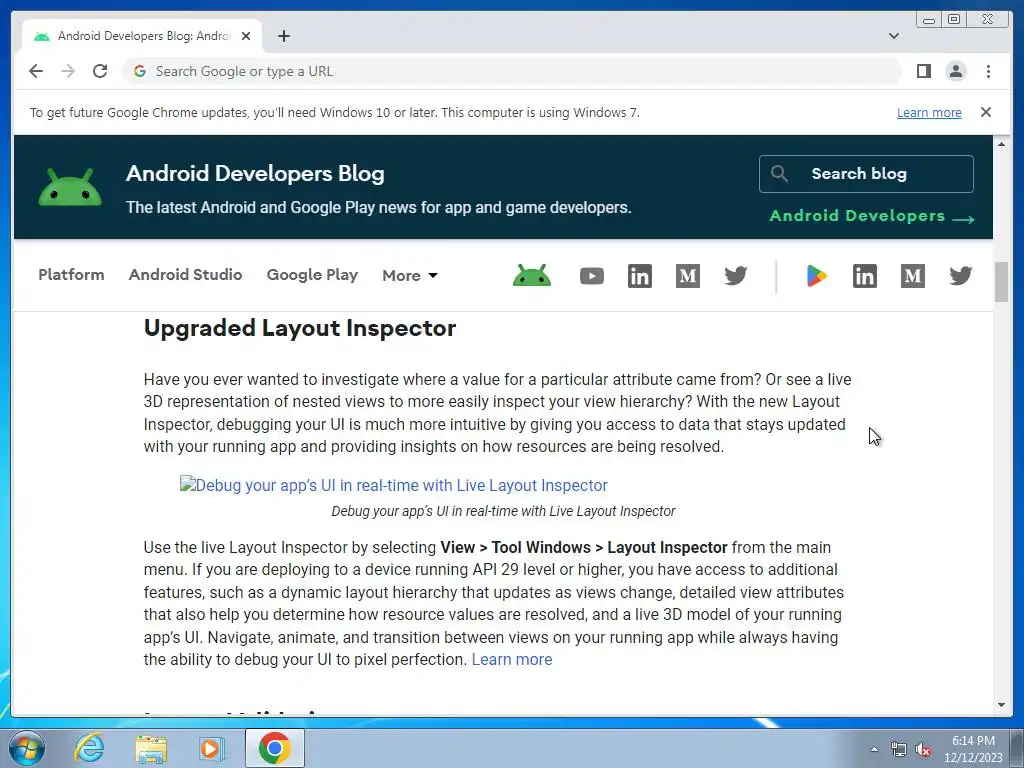Go back with the browser back arrow
The image size is (1024, 768).
click(x=36, y=71)
